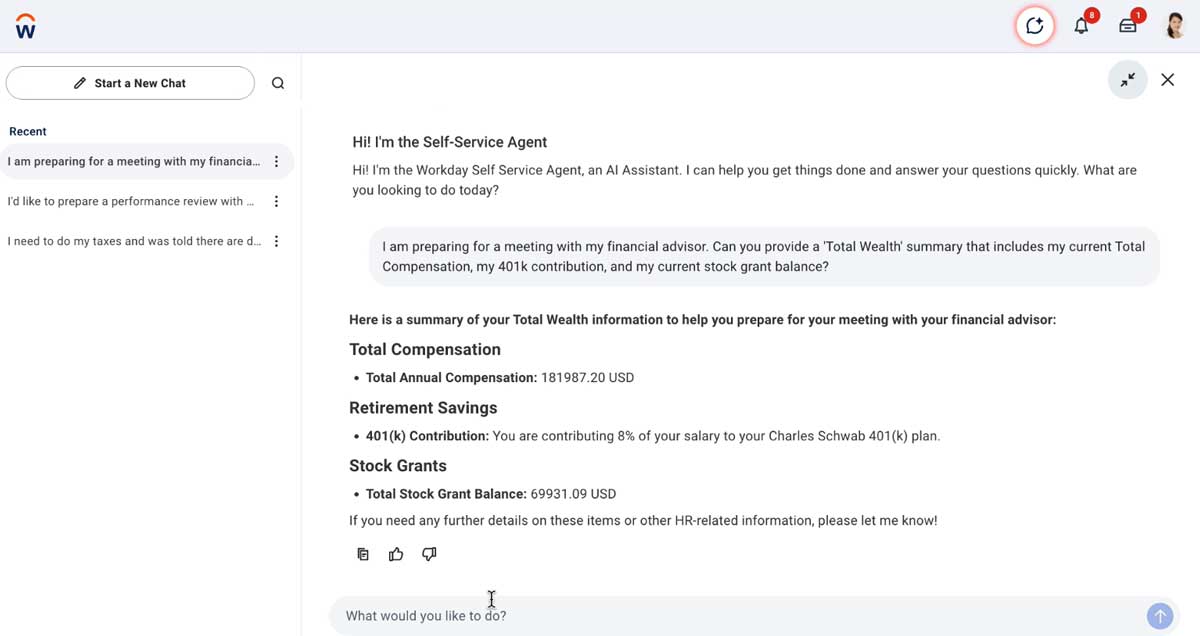Open options for performance review chat
This screenshot has height=636, width=1200.
point(277,202)
